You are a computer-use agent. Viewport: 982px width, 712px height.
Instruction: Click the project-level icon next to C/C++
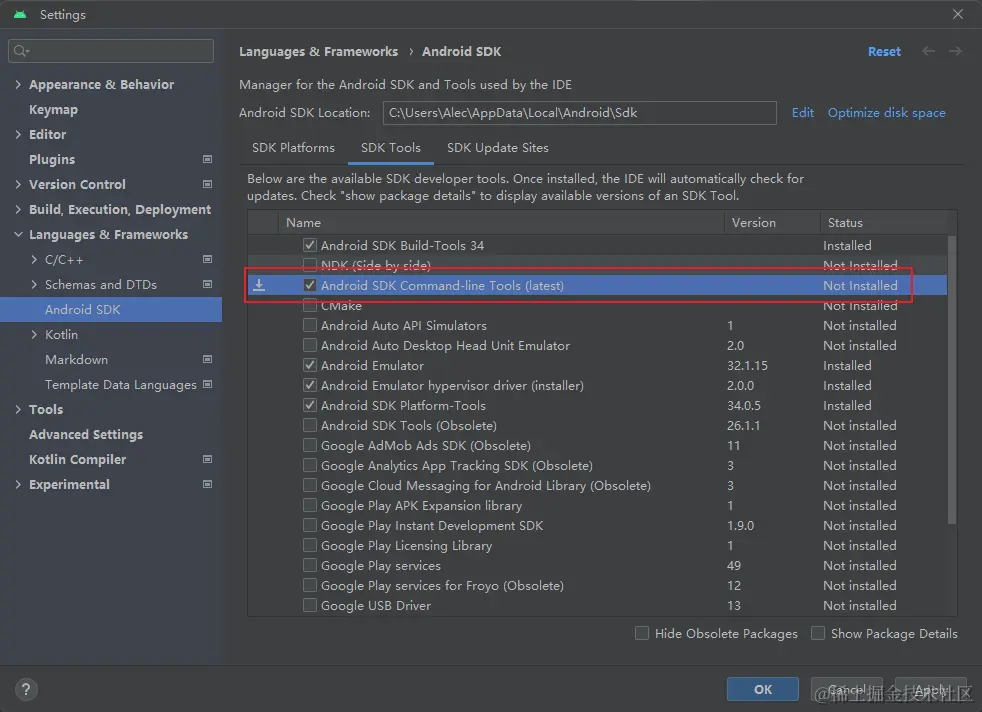pos(207,259)
